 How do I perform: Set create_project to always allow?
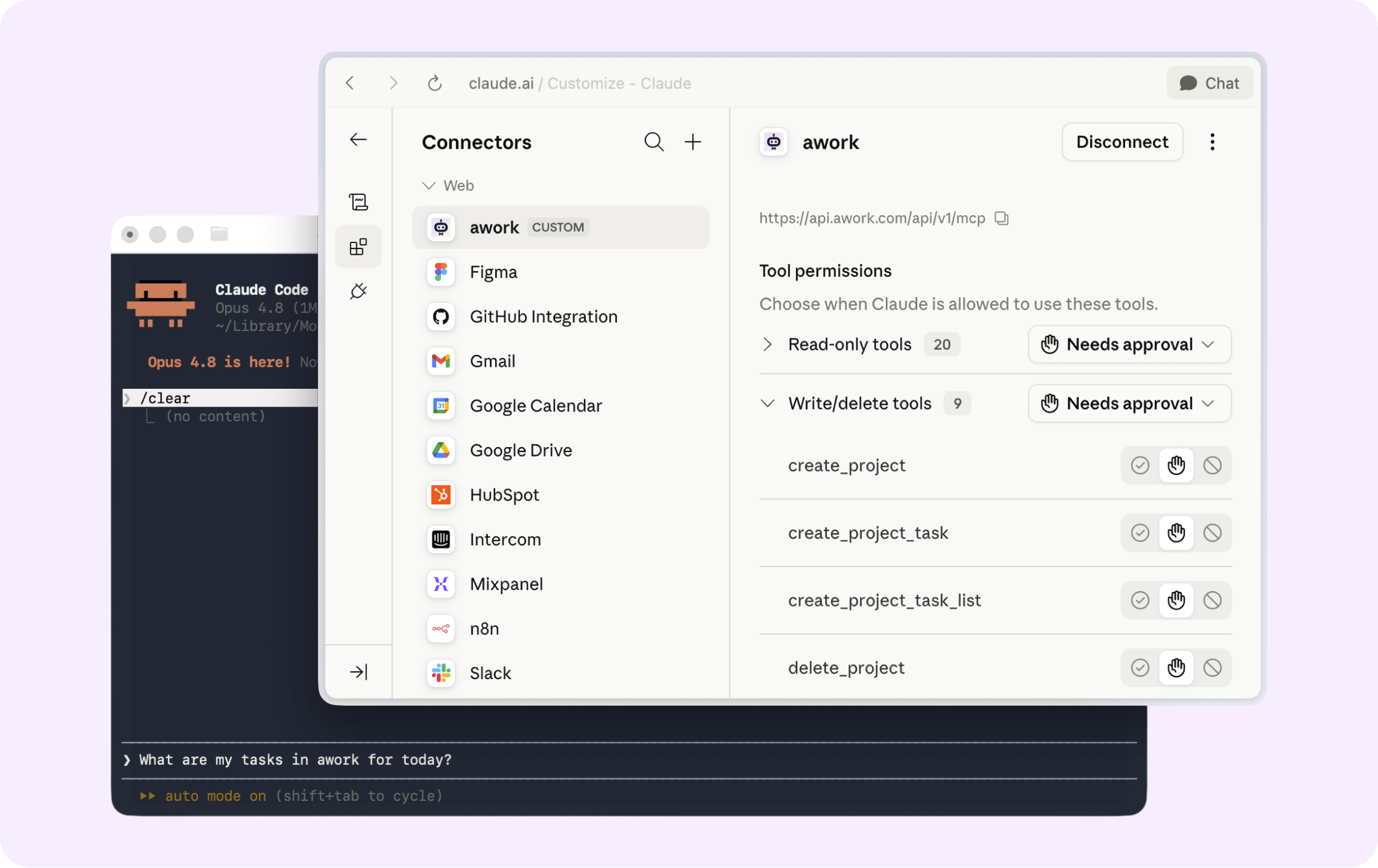[1140, 466]
